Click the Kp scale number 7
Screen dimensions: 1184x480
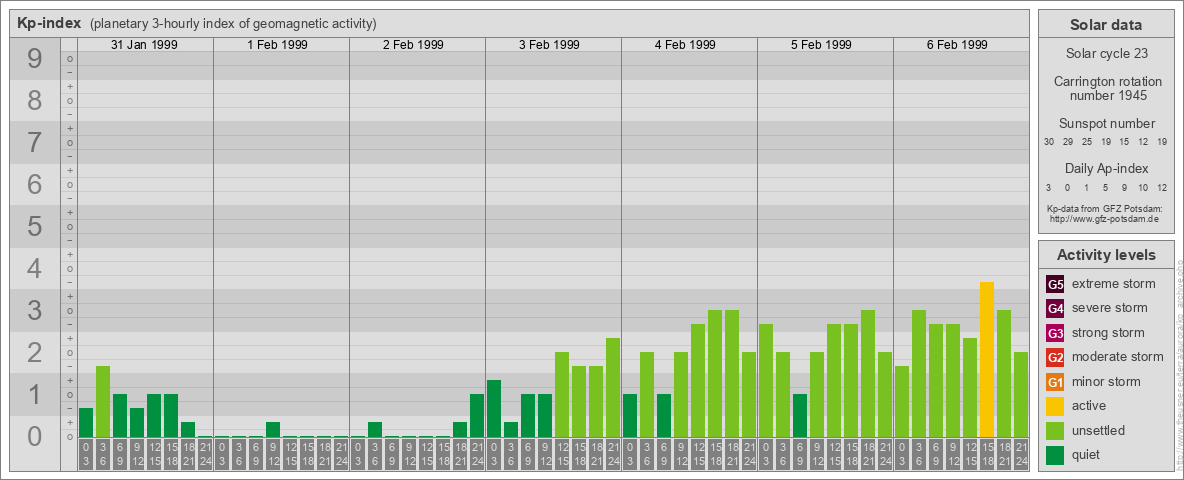[35, 142]
